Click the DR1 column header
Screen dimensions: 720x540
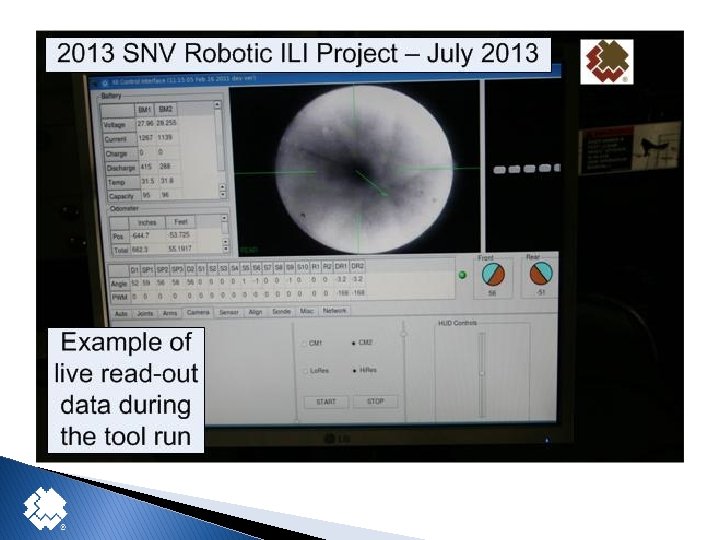pyautogui.click(x=340, y=266)
